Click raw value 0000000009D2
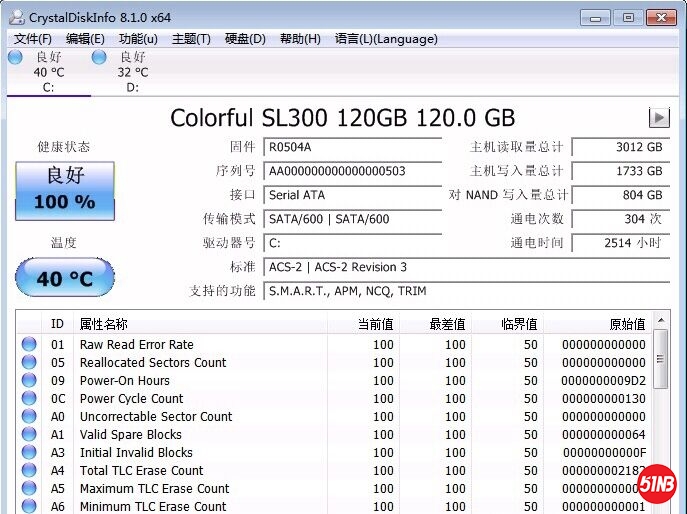The image size is (687, 514). (x=603, y=380)
